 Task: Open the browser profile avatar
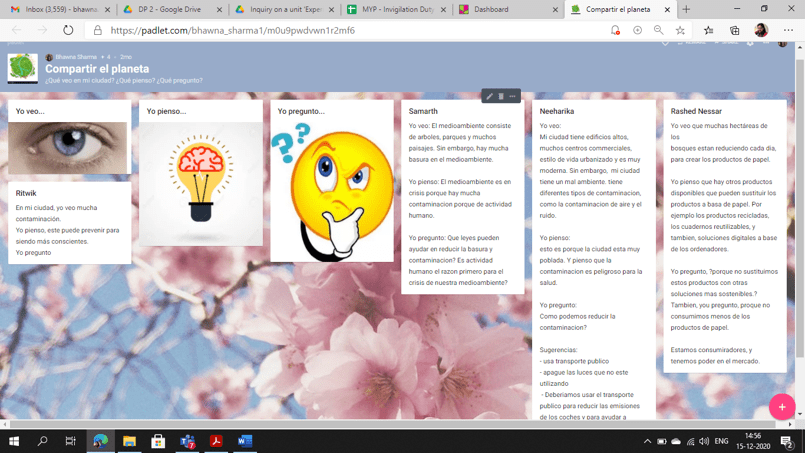[761, 30]
